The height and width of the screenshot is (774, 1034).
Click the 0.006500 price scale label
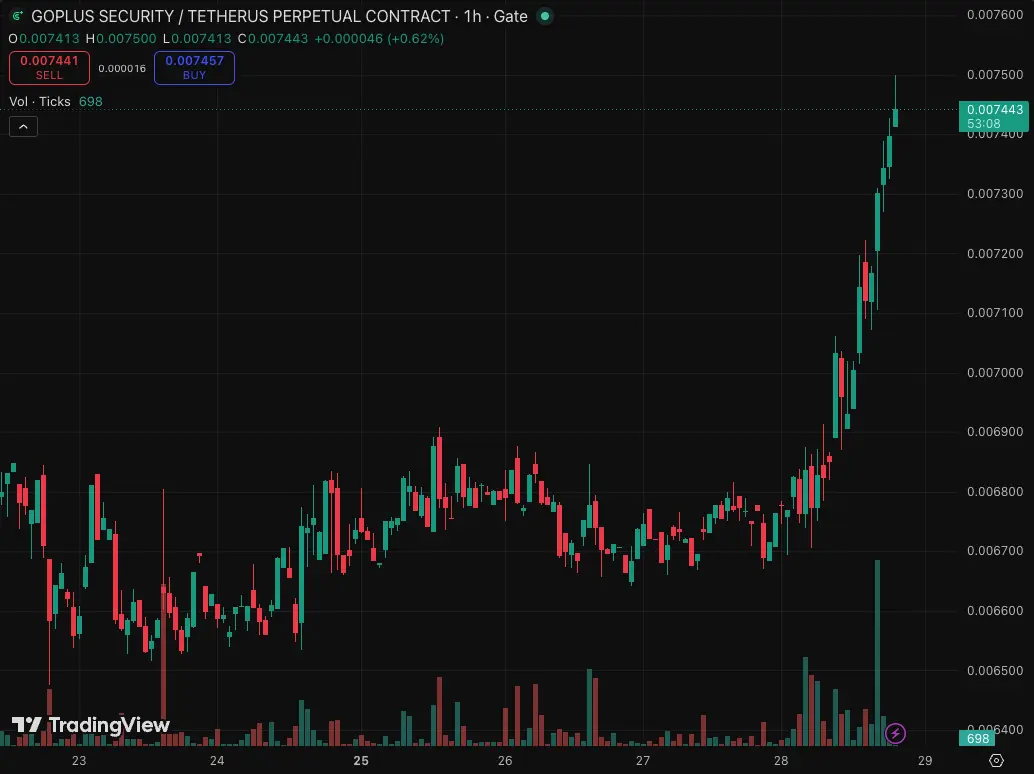(x=995, y=670)
